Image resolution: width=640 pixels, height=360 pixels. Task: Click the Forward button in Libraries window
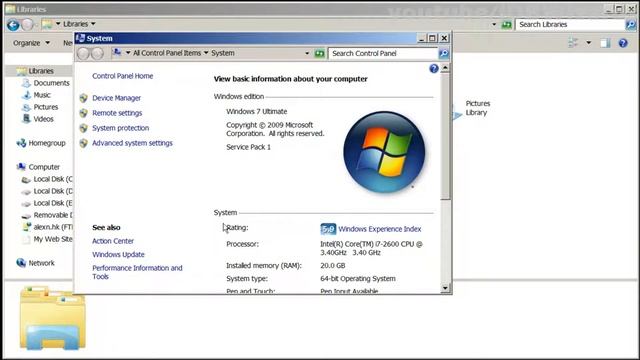(x=27, y=25)
